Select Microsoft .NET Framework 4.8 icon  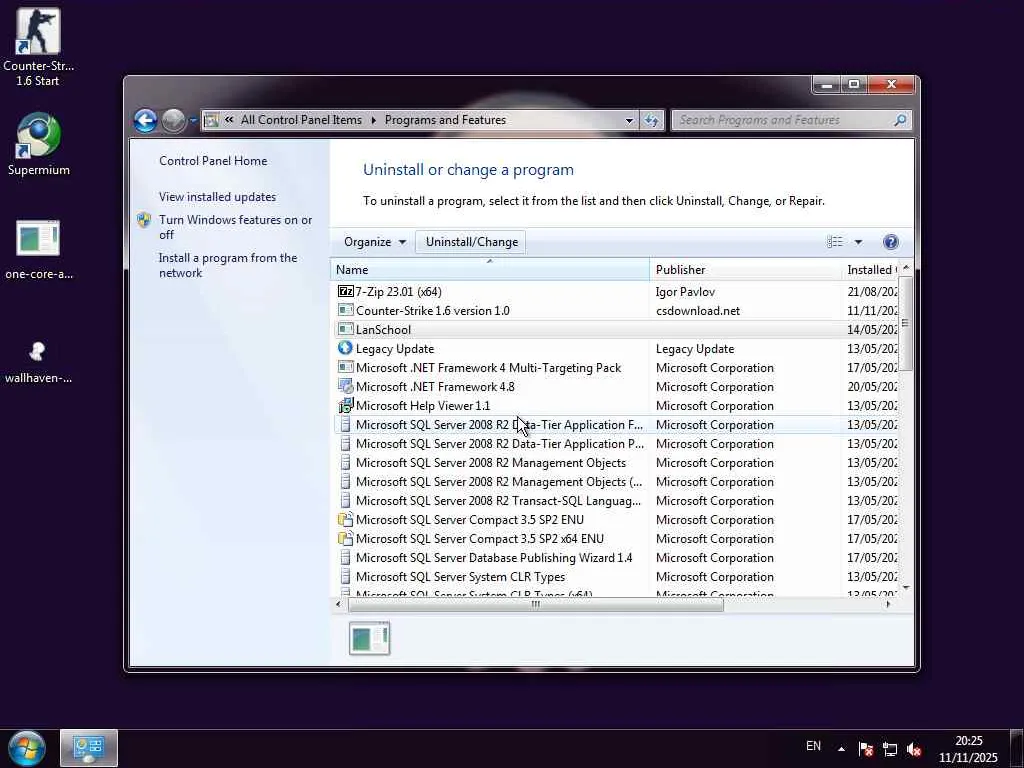click(345, 386)
